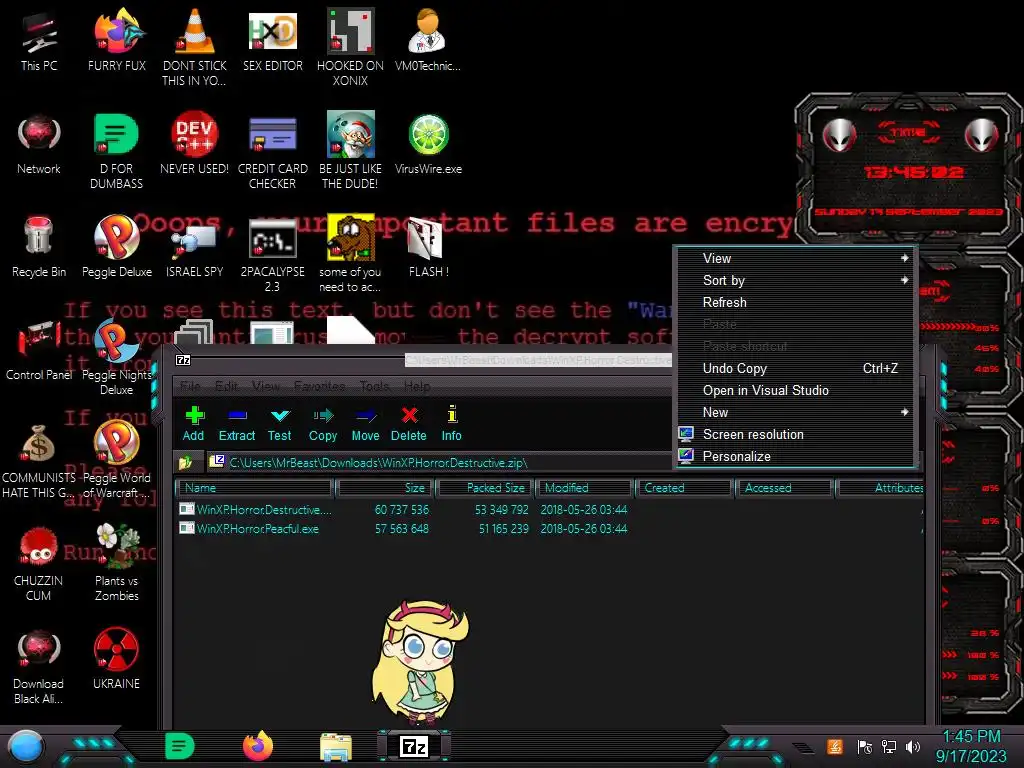The image size is (1024, 768).
Task: Open the Favorites menu in 7-Zip
Action: pos(319,386)
